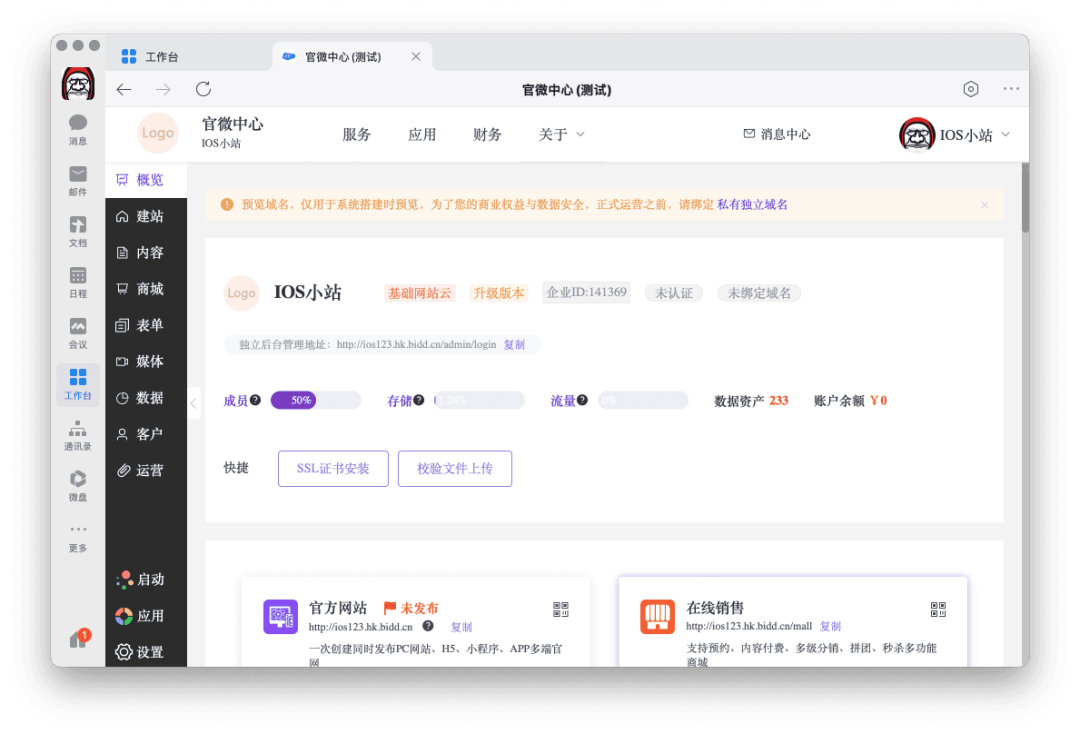Select 数据 in the side menu
This screenshot has height=734, width=1080.
click(x=146, y=398)
